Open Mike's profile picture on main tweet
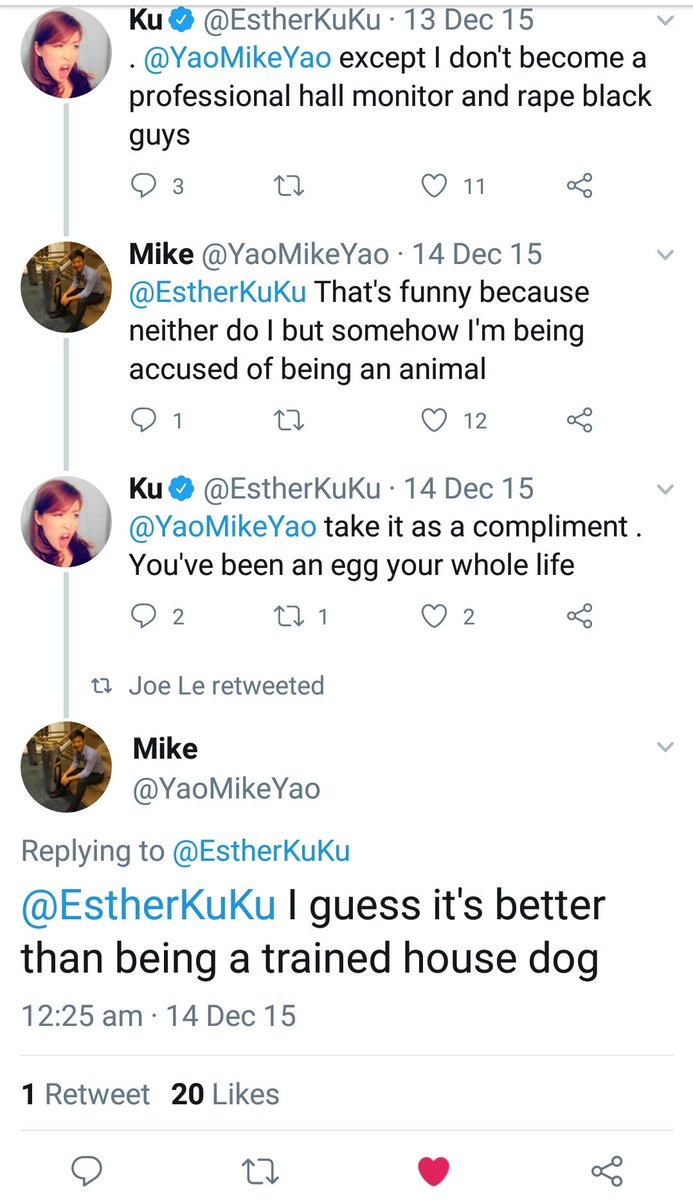 [x=66, y=765]
